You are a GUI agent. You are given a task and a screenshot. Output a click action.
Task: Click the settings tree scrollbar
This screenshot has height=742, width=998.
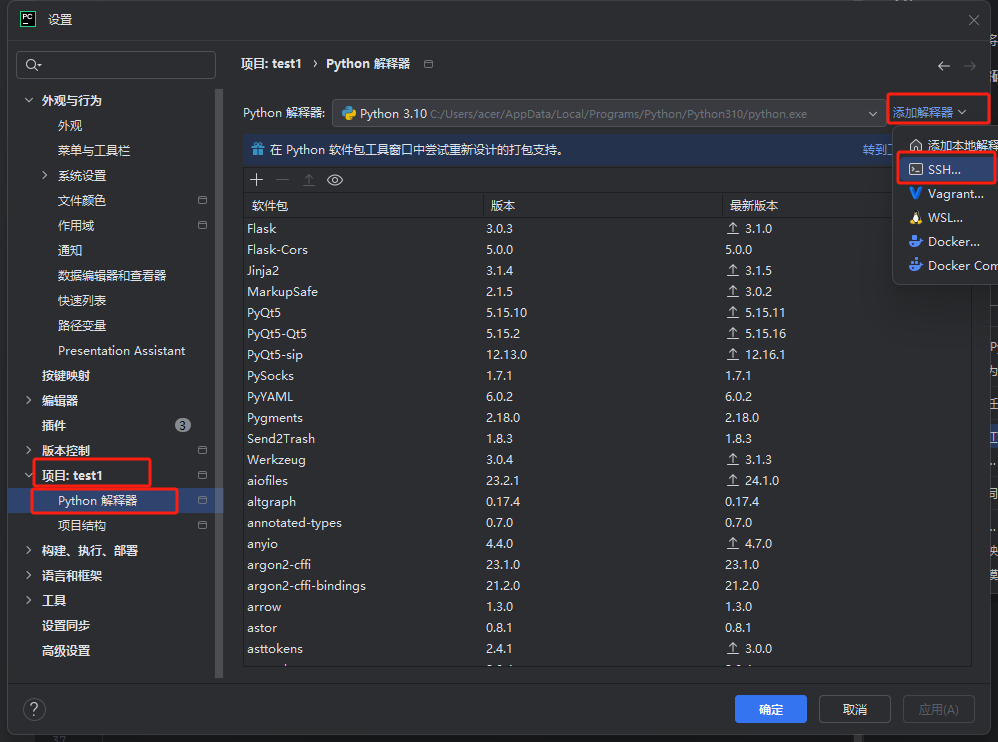(x=220, y=382)
